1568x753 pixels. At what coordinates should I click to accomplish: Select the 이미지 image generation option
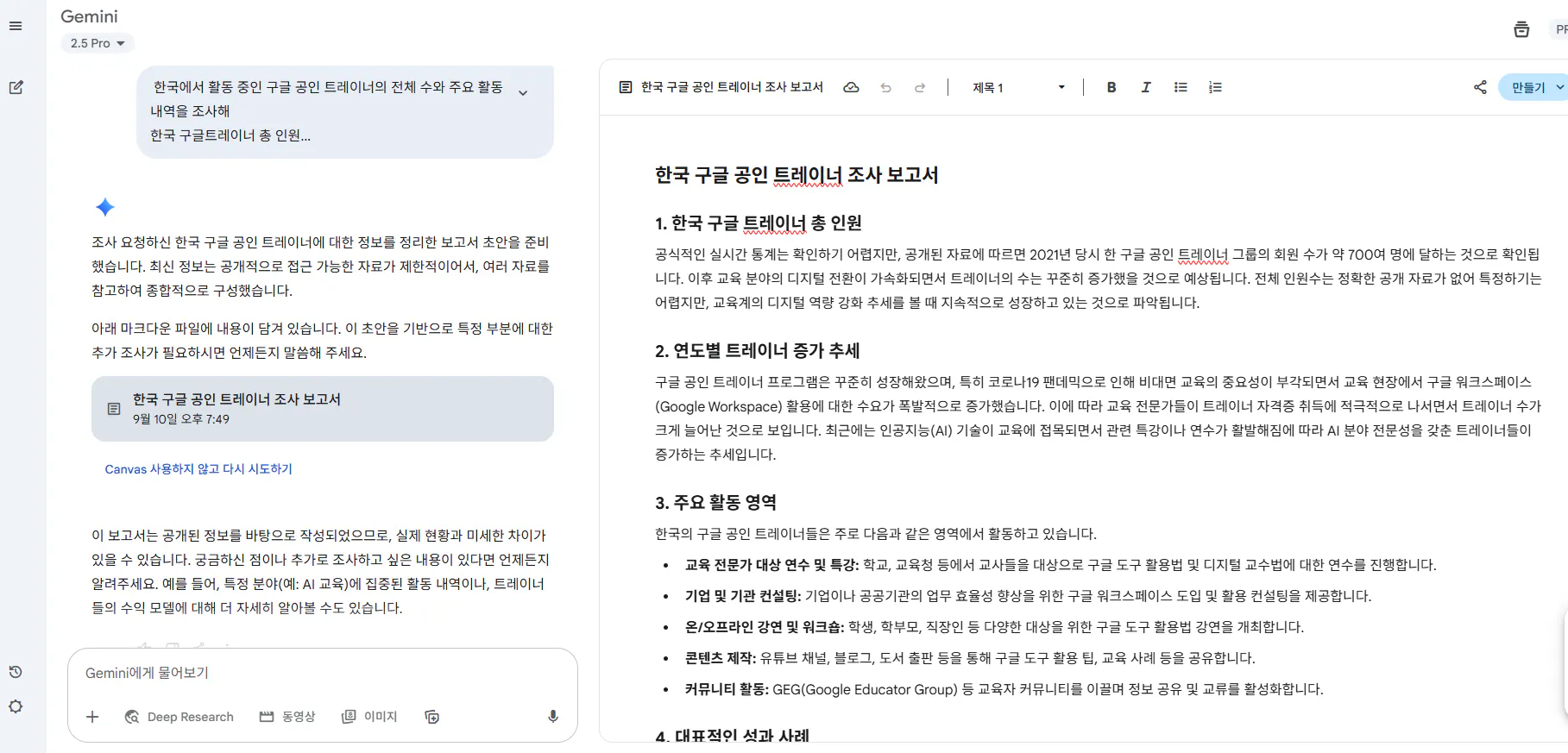[x=369, y=717]
